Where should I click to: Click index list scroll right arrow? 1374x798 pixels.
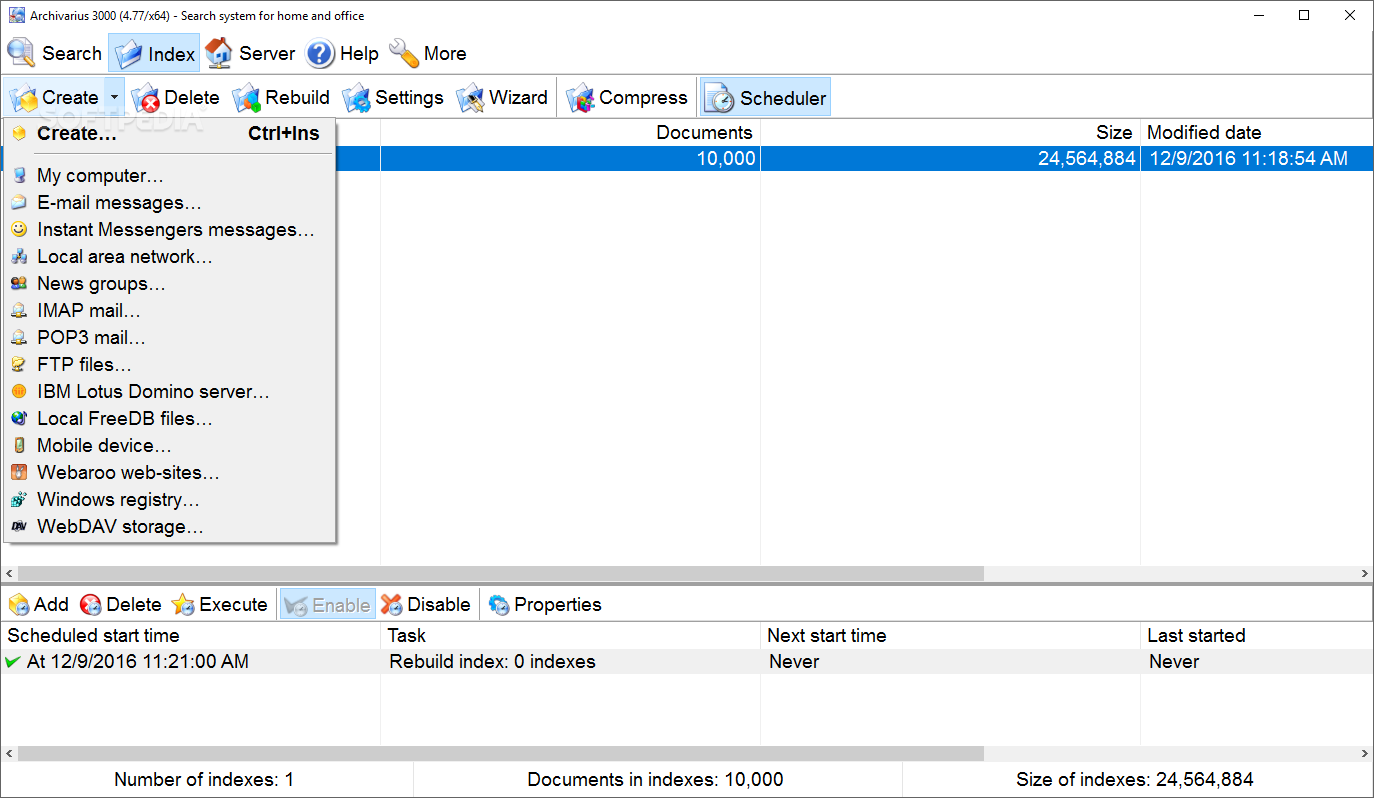tap(1365, 574)
